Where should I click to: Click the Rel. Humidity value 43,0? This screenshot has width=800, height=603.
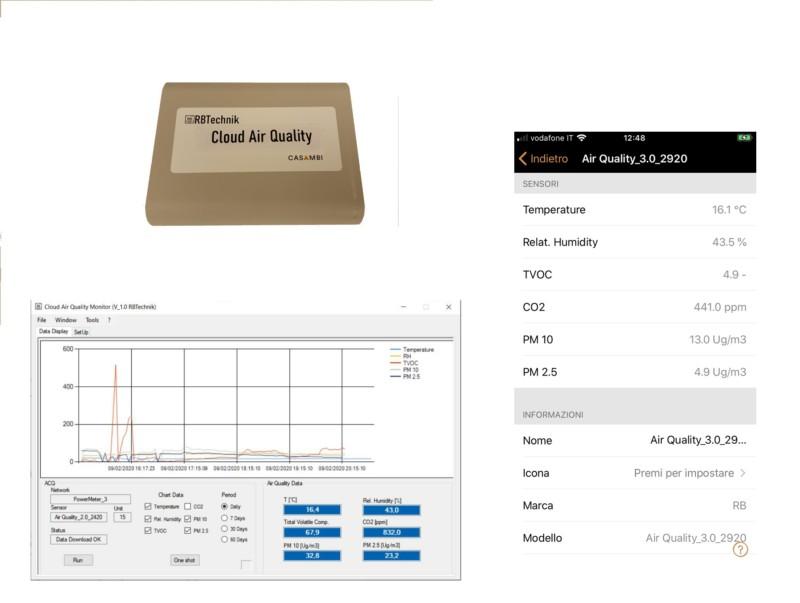391,510
